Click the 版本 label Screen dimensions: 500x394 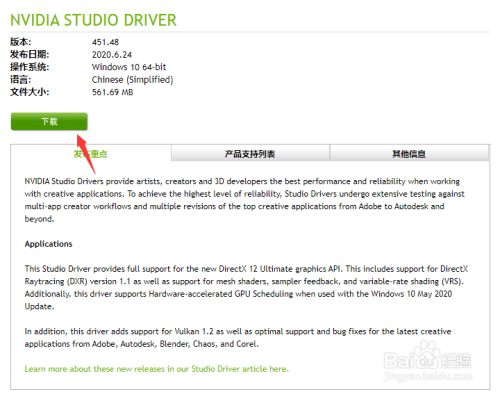tap(20, 42)
